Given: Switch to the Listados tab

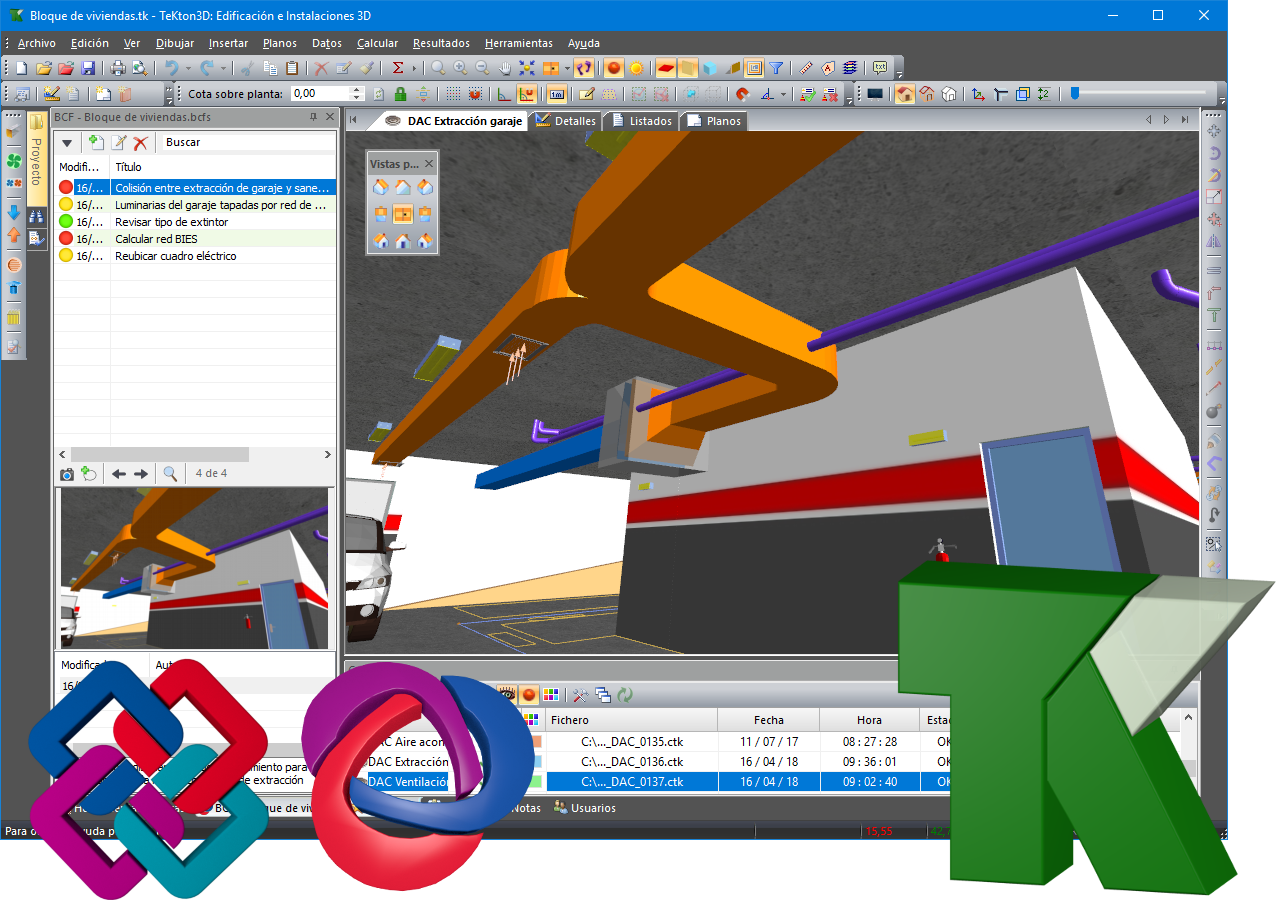Looking at the screenshot, I should [643, 121].
